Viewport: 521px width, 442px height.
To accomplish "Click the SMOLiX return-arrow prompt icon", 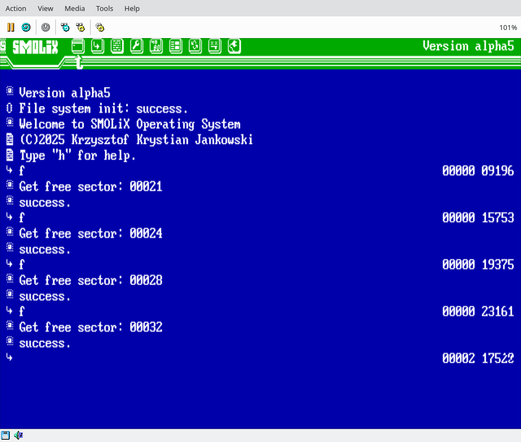I will (x=97, y=46).
